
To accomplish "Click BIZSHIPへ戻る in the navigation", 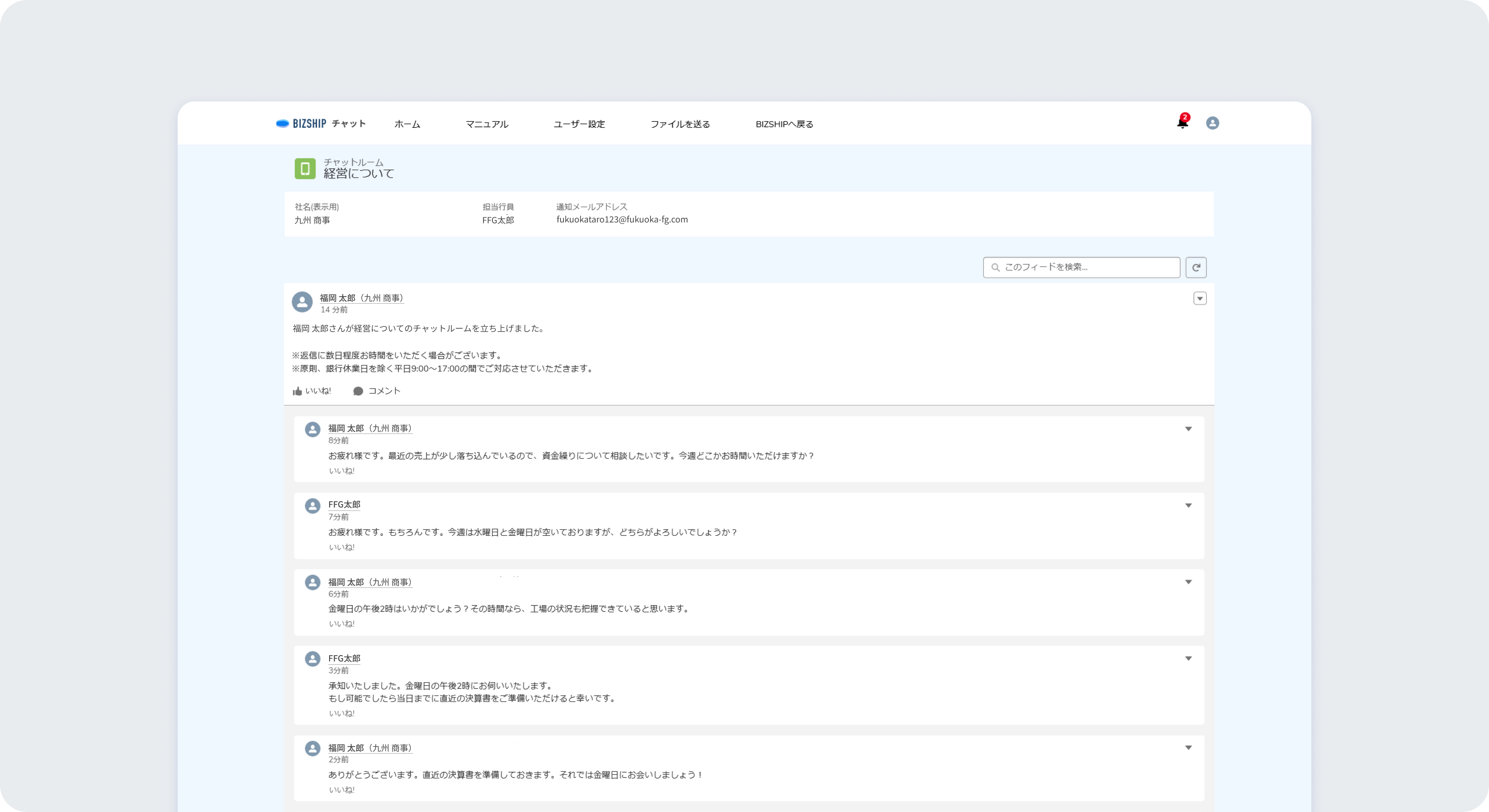I will click(x=784, y=124).
